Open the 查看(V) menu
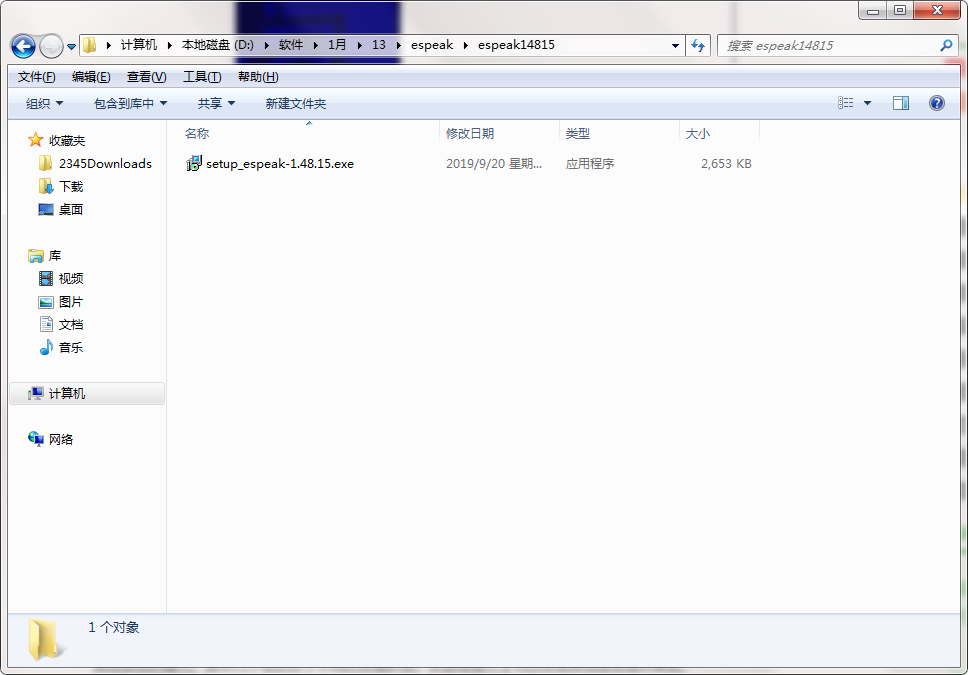 pyautogui.click(x=146, y=77)
